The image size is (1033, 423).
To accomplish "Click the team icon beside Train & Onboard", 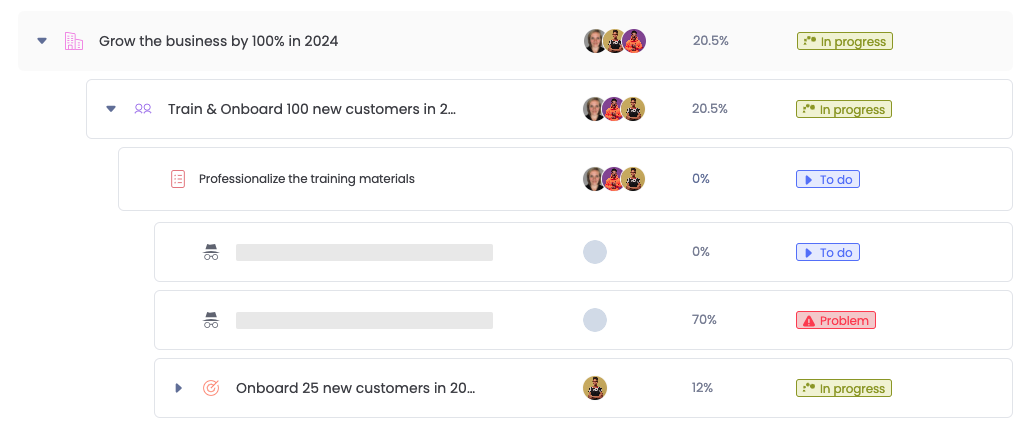I will [x=143, y=109].
